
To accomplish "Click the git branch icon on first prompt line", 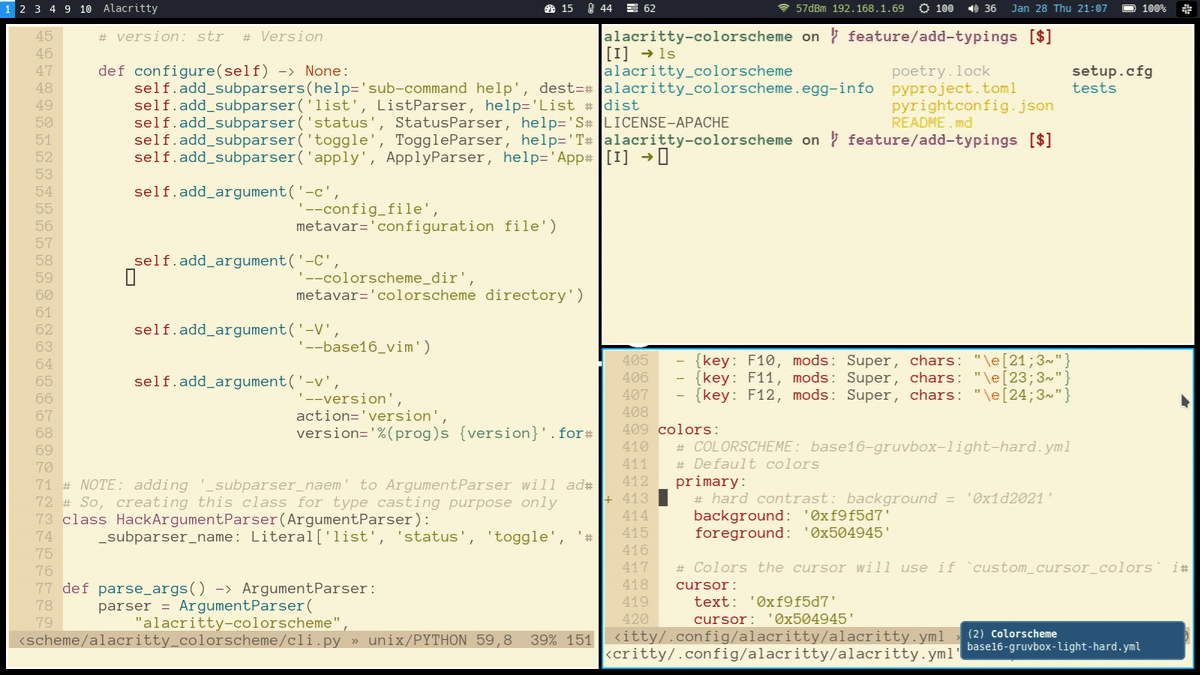I will 835,37.
